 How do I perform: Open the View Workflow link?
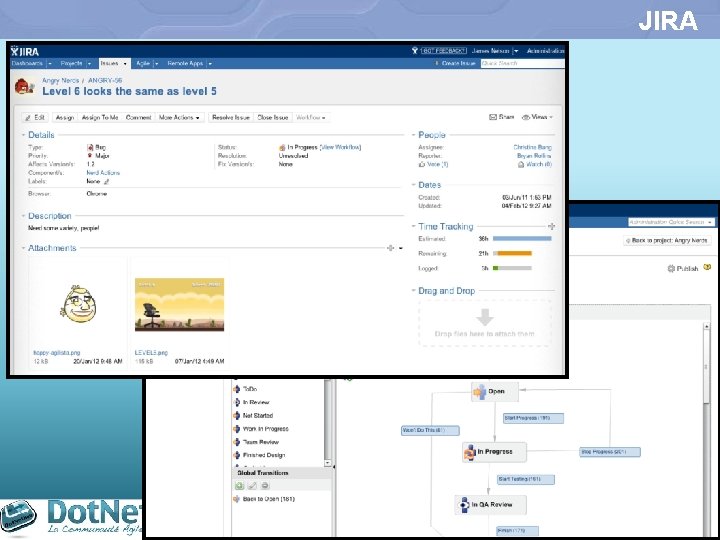tap(341, 147)
